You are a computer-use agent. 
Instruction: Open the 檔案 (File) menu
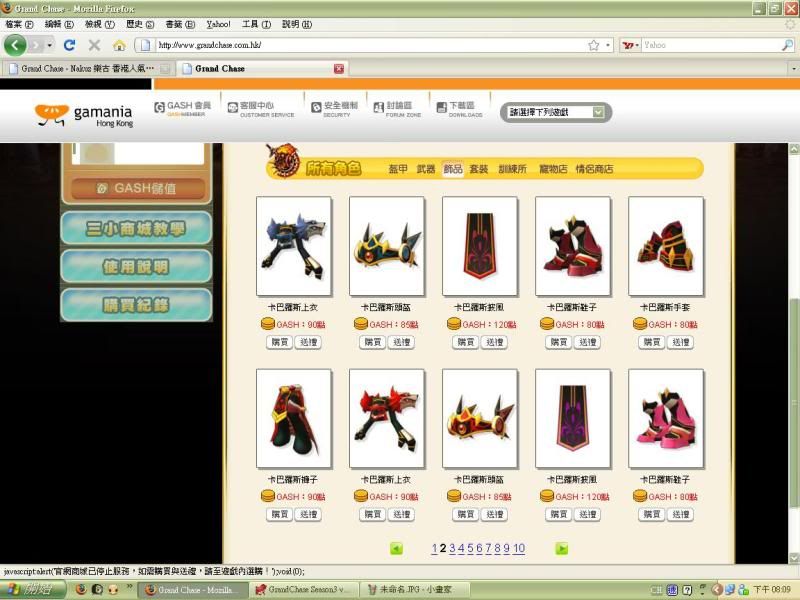19,24
